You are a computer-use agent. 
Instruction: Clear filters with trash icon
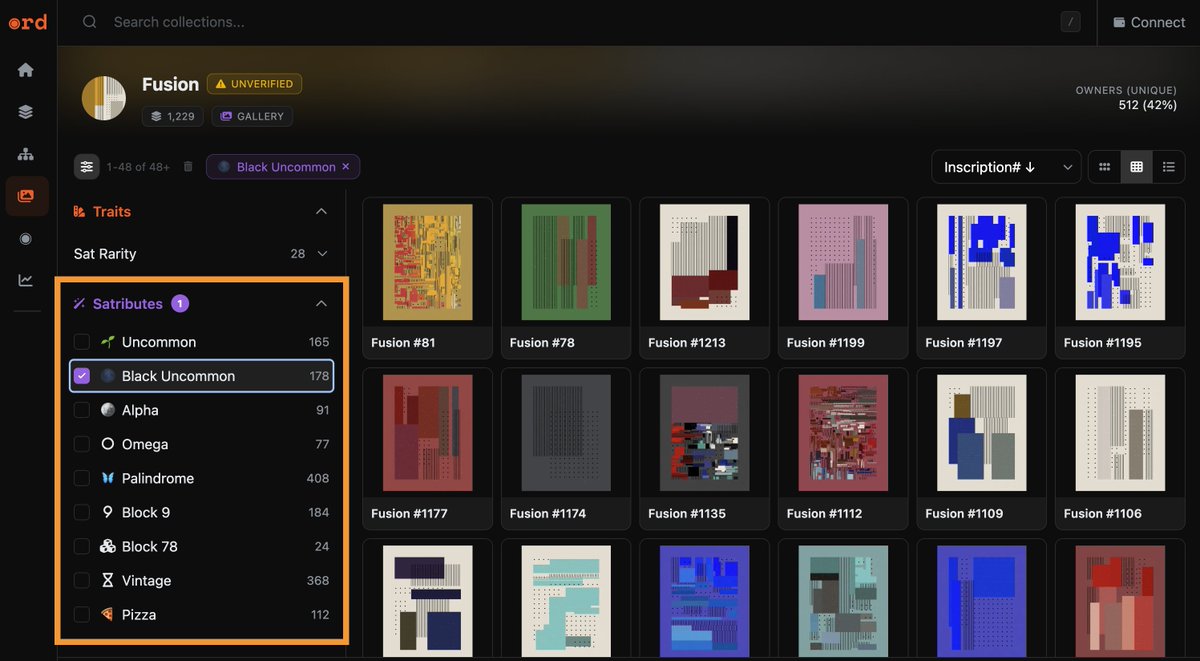tap(188, 167)
